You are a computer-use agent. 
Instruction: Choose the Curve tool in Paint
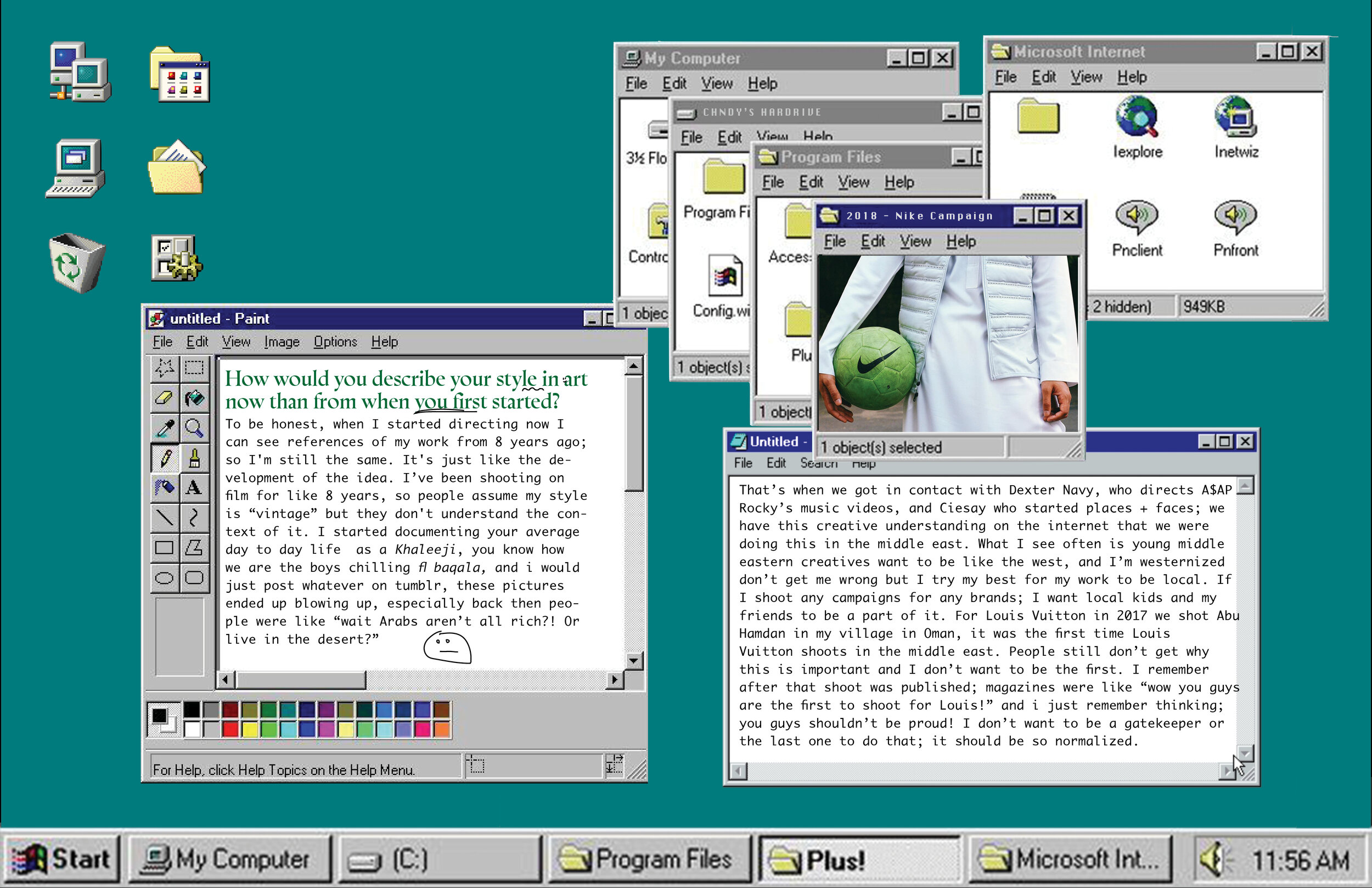(x=194, y=518)
